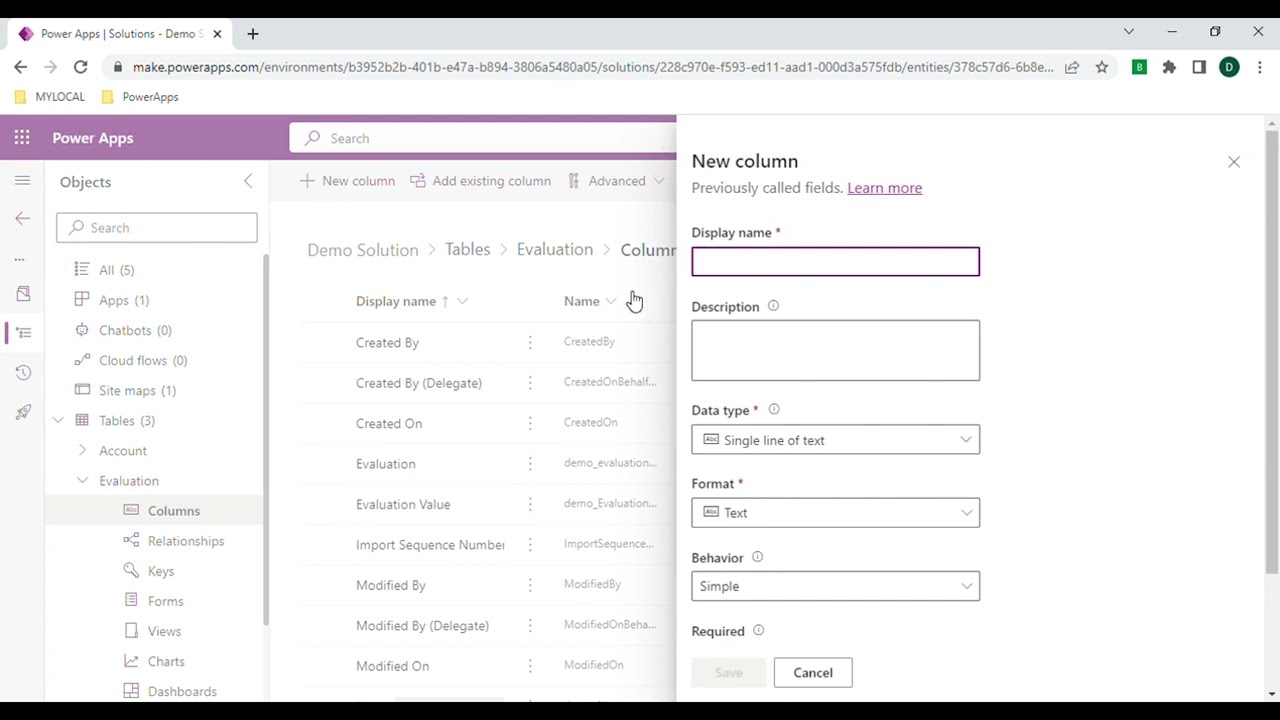Open more options for Modified By row

coord(530,585)
